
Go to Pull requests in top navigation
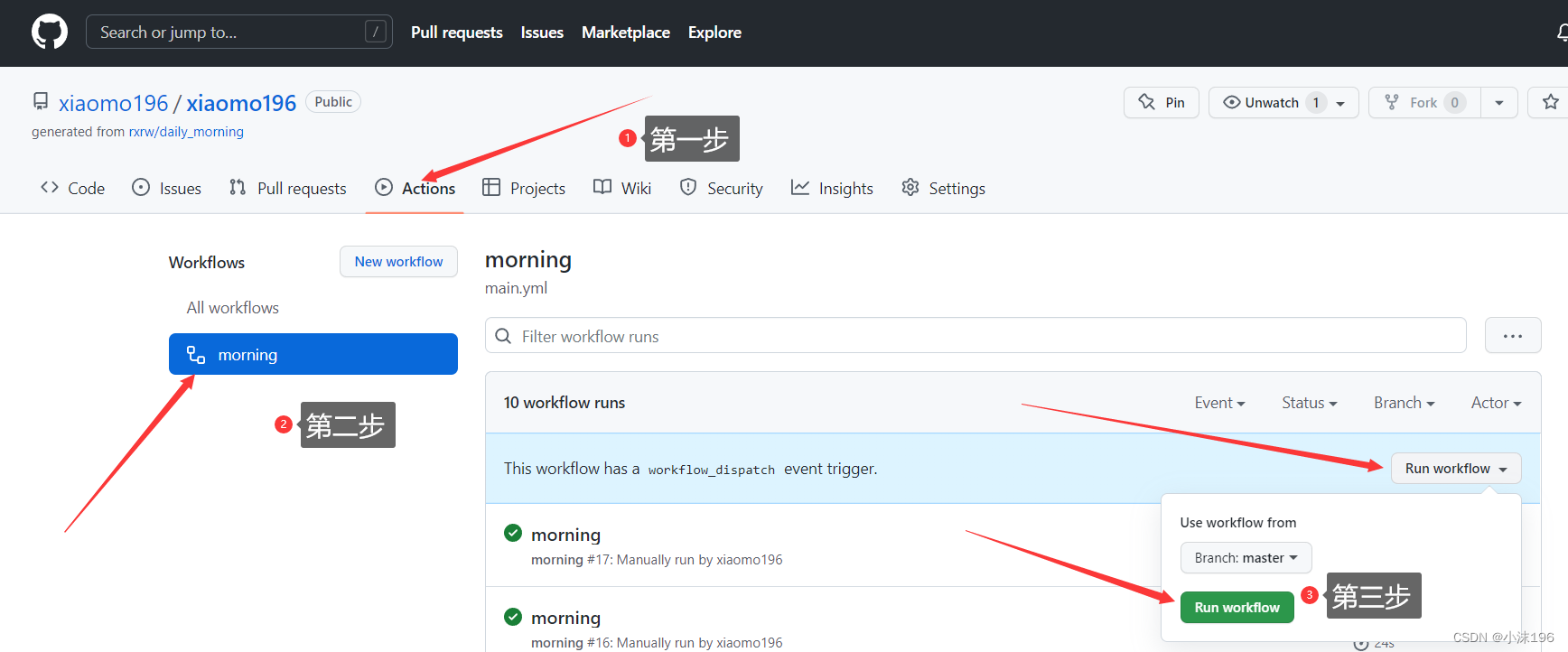point(457,33)
